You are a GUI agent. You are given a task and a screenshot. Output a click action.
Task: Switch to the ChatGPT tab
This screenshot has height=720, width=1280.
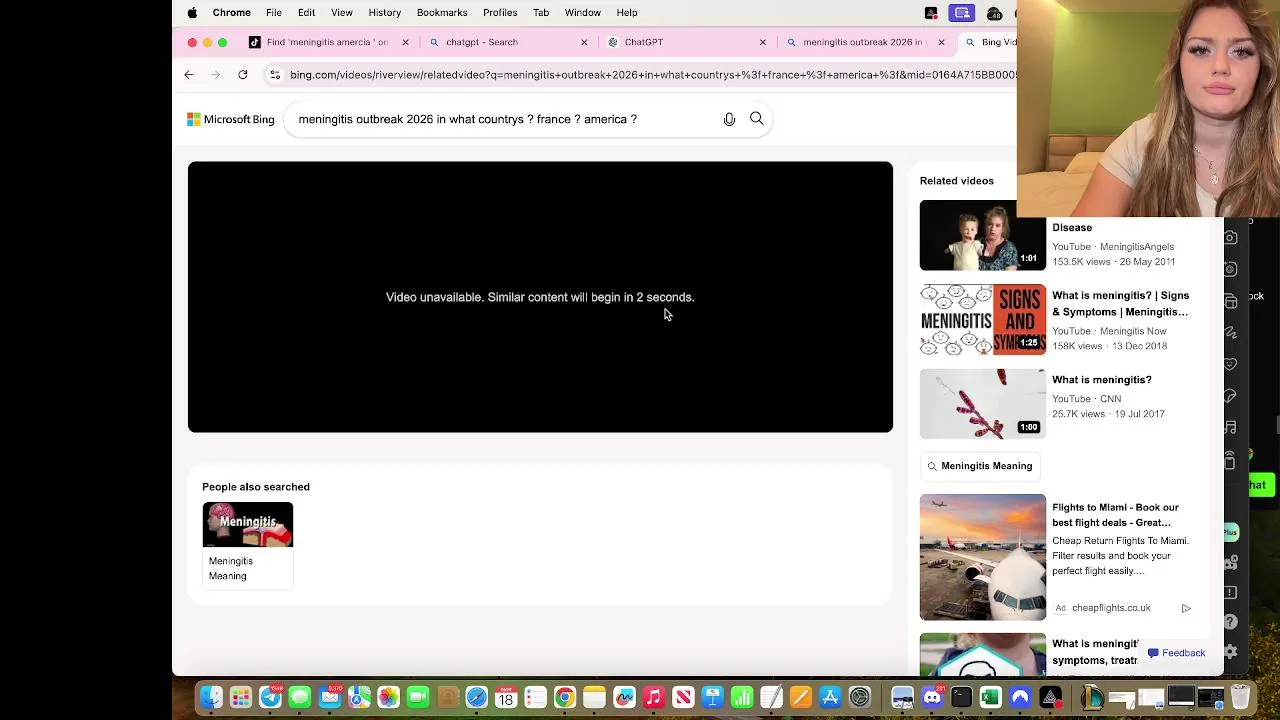(x=685, y=42)
